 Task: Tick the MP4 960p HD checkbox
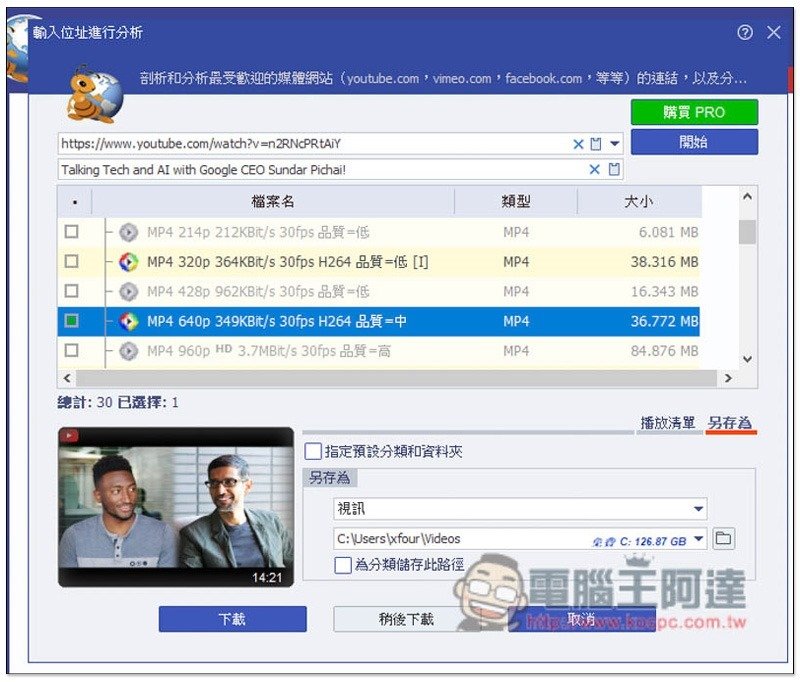[x=71, y=350]
